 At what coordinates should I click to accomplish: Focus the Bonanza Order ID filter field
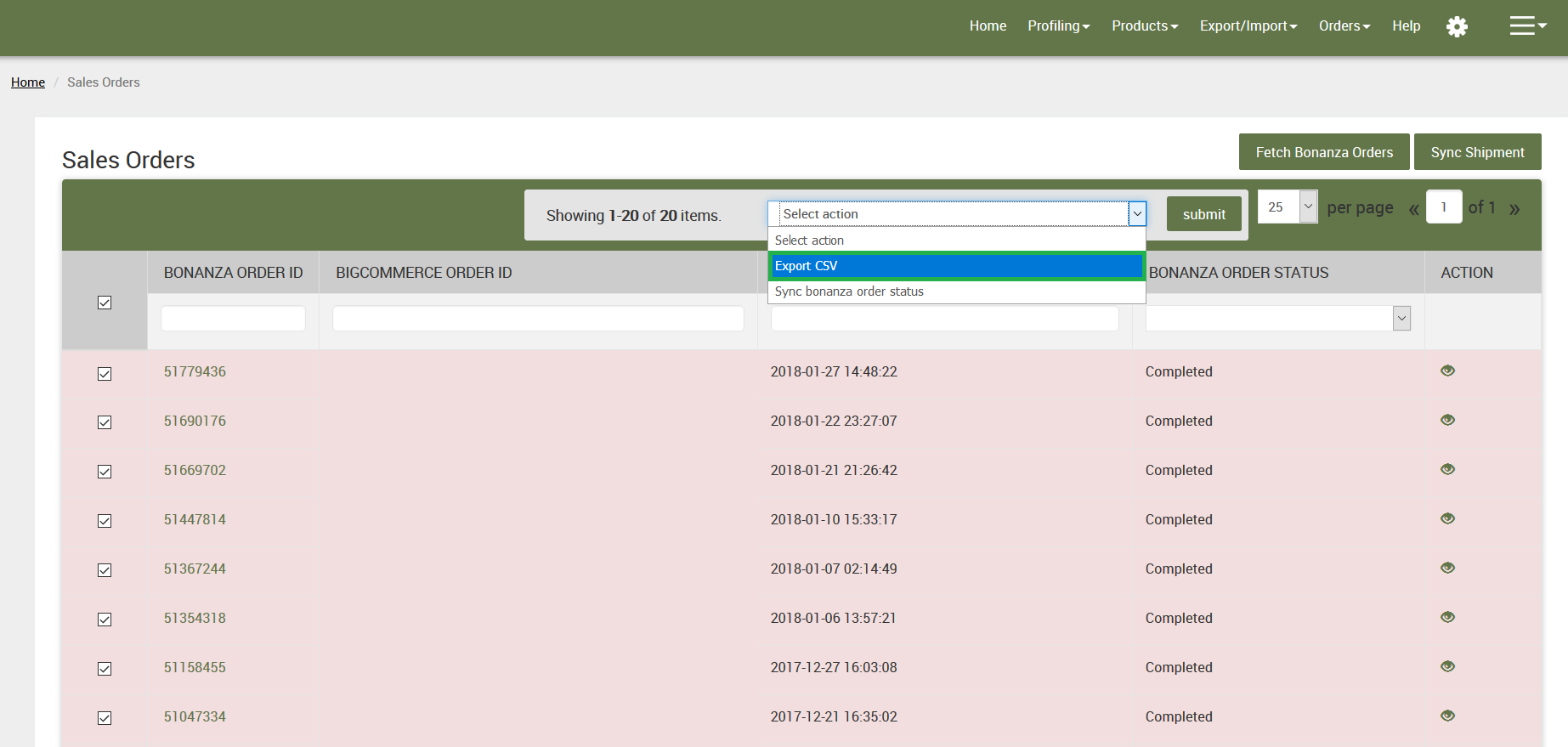pyautogui.click(x=233, y=318)
